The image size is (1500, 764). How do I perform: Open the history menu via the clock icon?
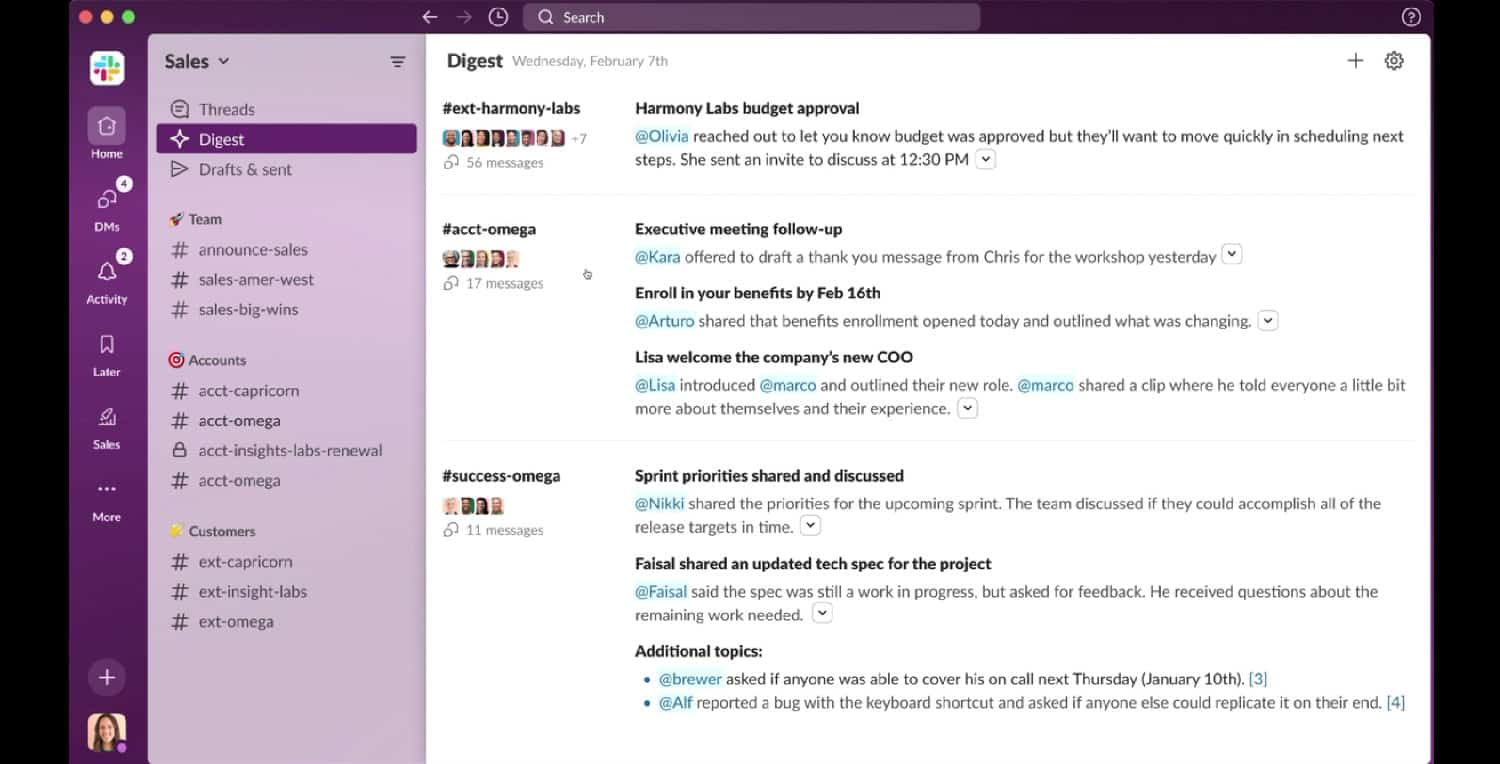pos(497,16)
